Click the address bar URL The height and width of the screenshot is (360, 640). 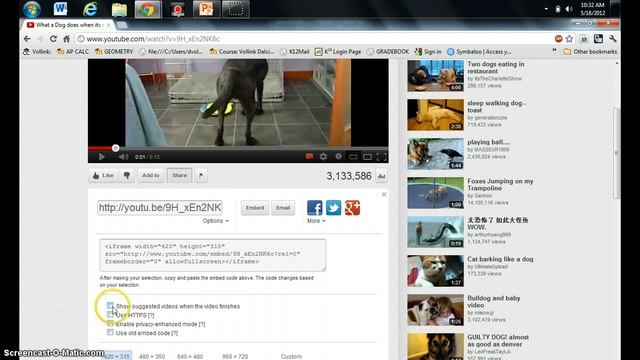click(153, 39)
